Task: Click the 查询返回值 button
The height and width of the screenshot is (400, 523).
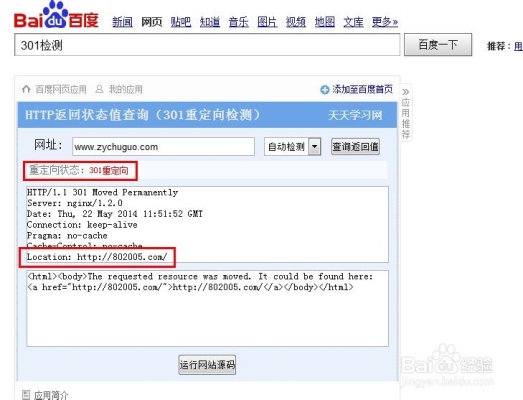Action: click(355, 147)
